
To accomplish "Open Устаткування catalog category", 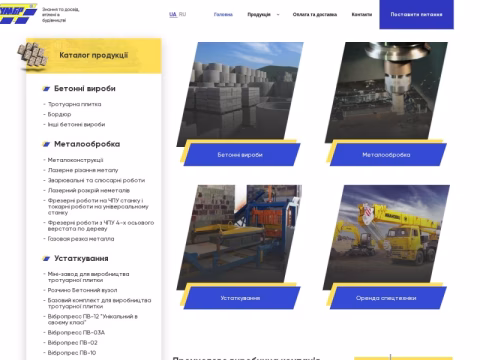I will (x=81, y=258).
